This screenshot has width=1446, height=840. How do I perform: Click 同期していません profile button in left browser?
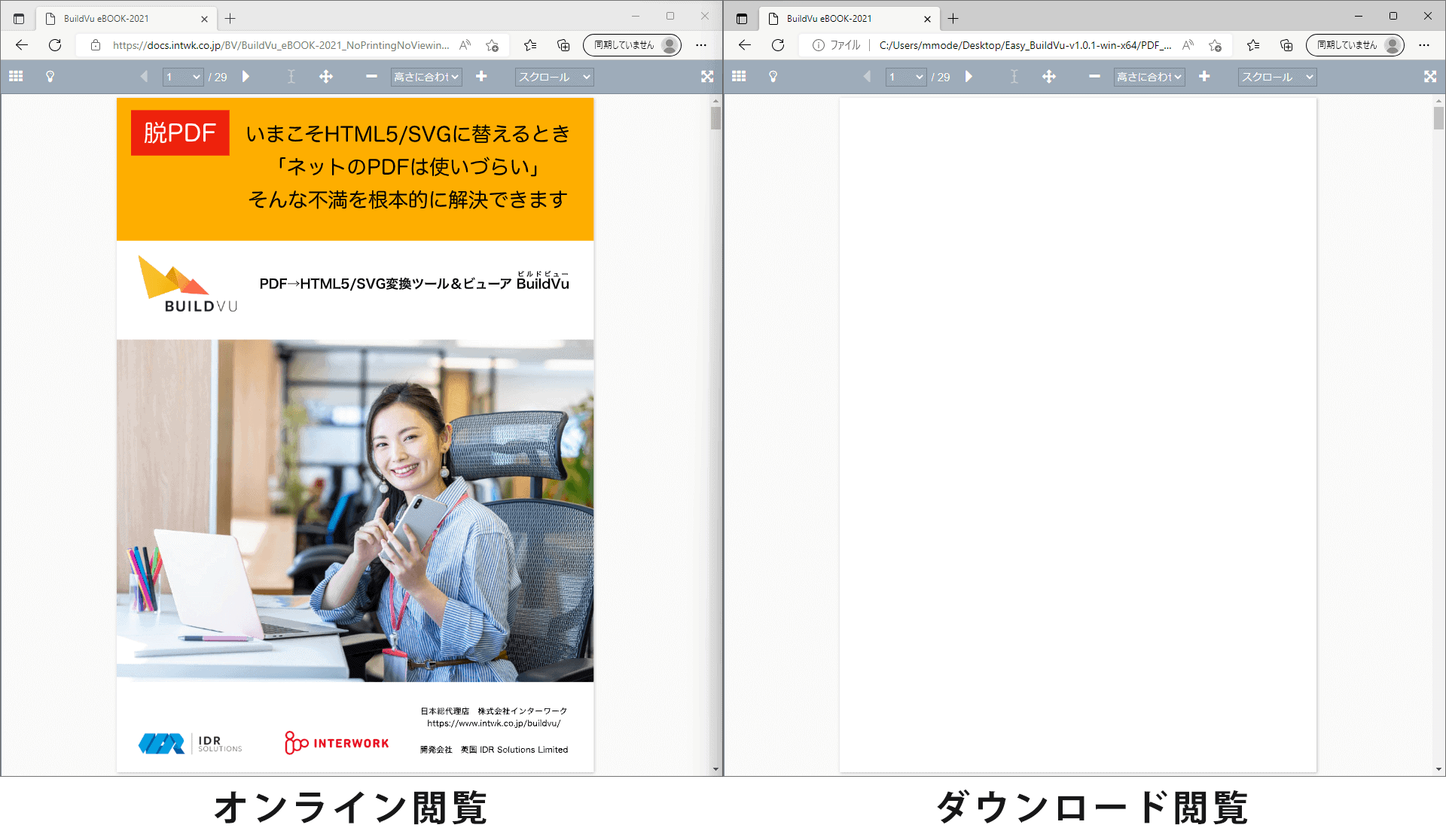pyautogui.click(x=632, y=45)
